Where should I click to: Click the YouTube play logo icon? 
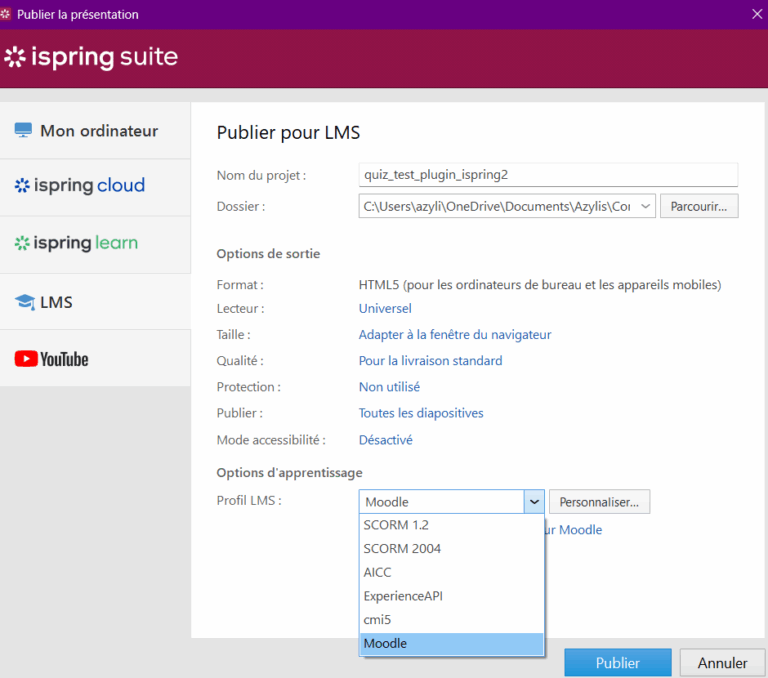26,359
